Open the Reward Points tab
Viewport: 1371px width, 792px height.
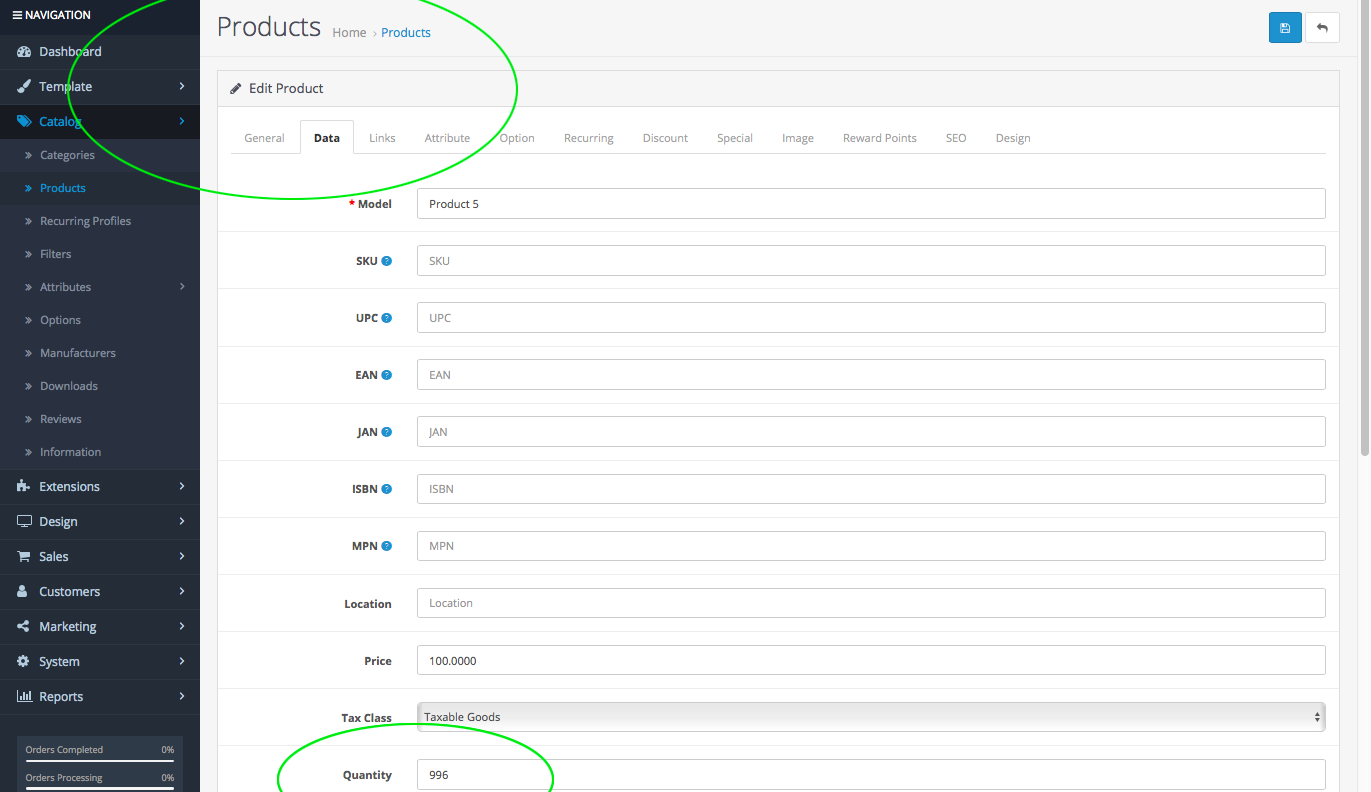coord(880,138)
